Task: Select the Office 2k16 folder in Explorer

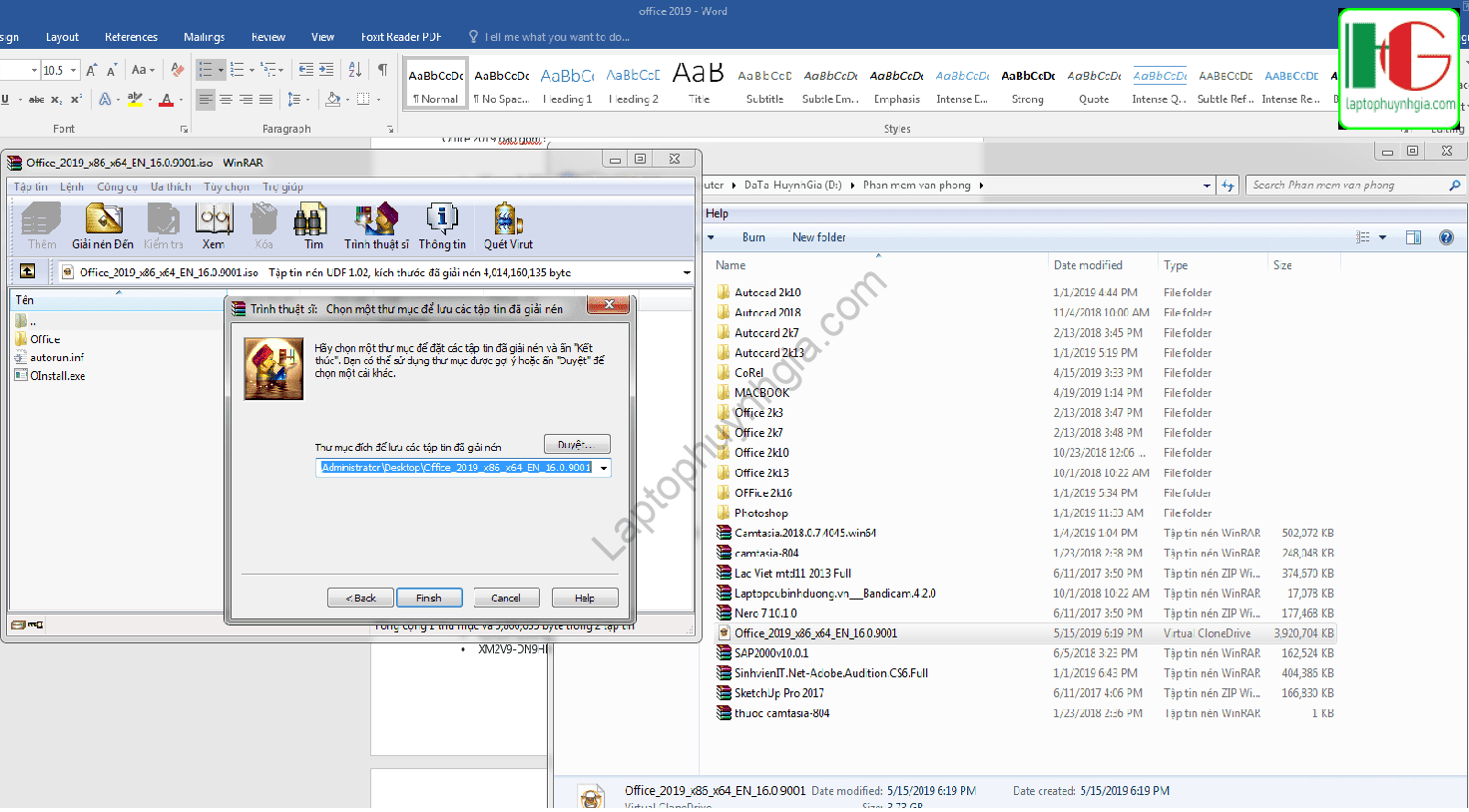Action: (763, 493)
